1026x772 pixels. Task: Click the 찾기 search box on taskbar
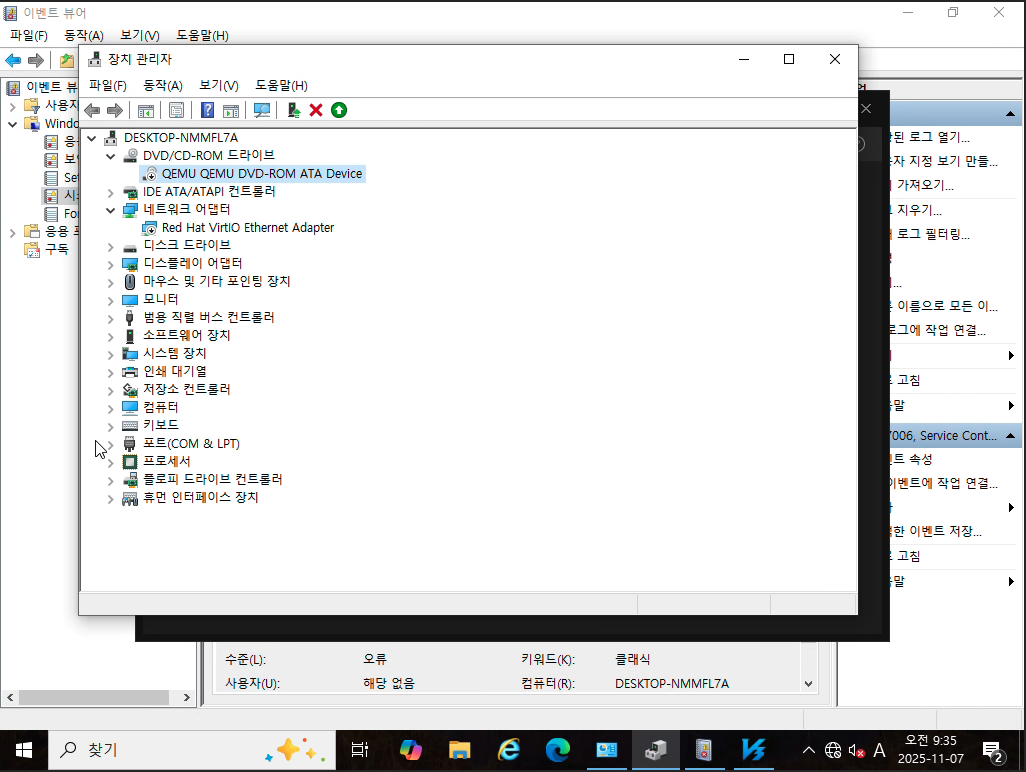click(150, 749)
